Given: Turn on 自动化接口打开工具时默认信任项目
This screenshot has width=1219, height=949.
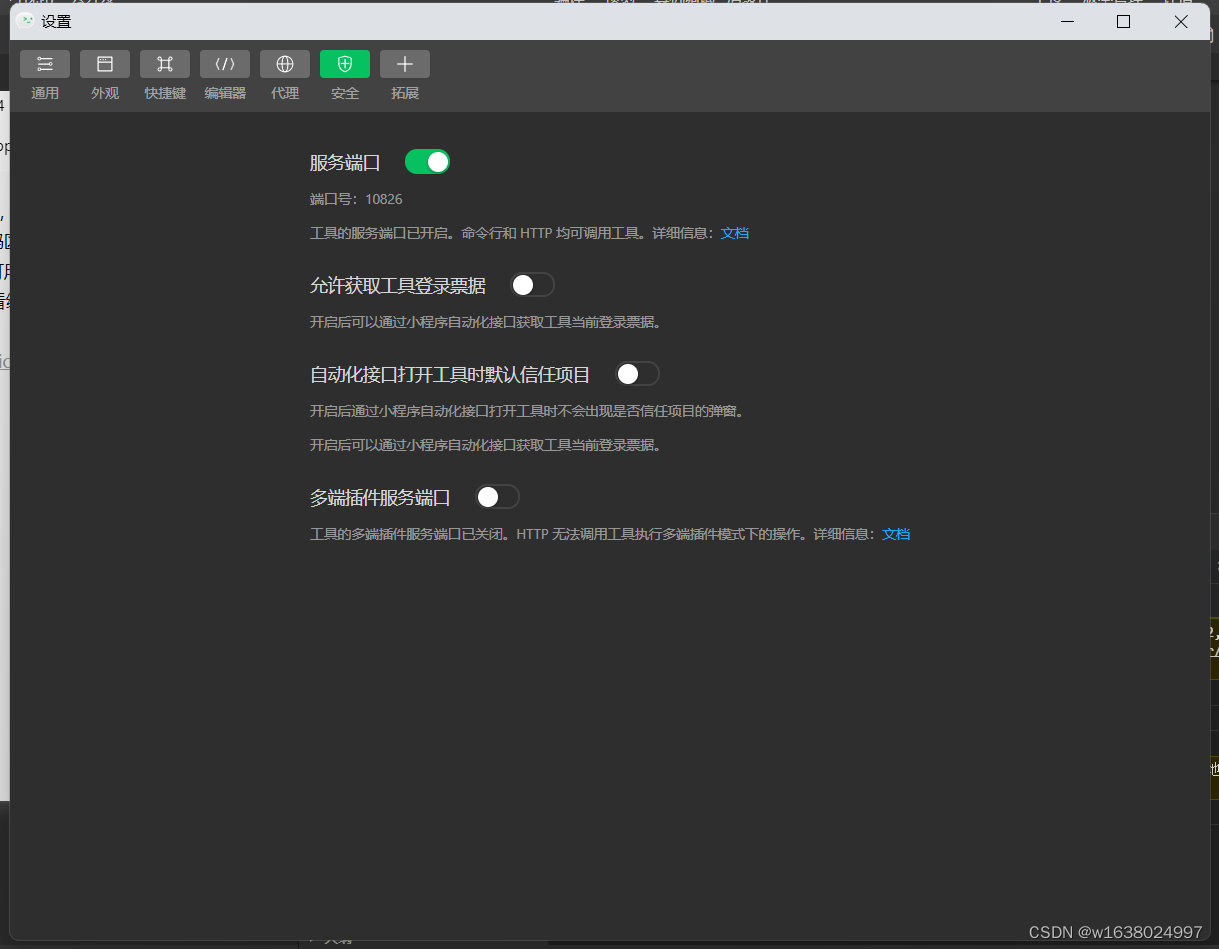Looking at the screenshot, I should pyautogui.click(x=637, y=373).
